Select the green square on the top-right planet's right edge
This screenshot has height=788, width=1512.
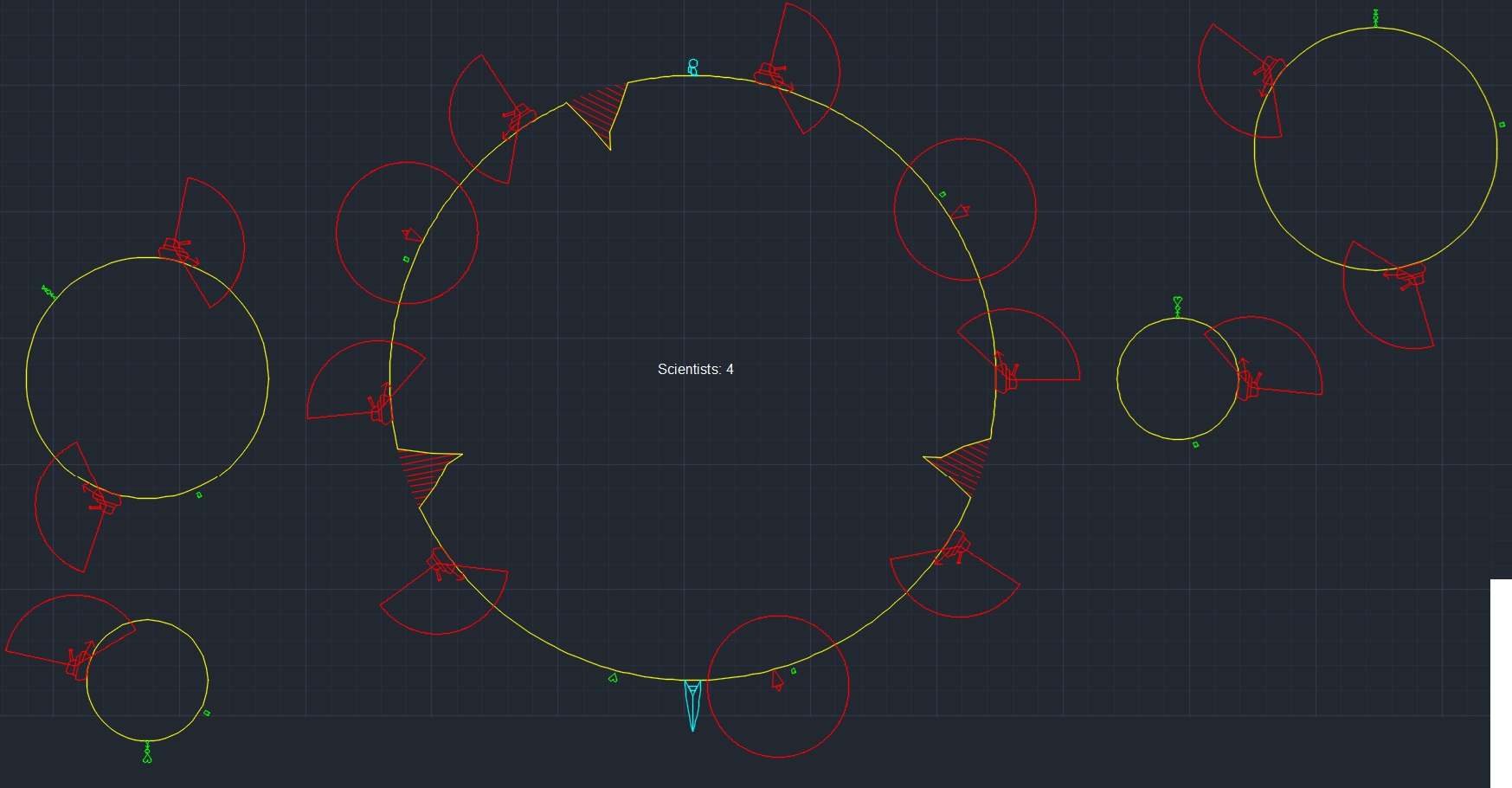tap(1502, 126)
